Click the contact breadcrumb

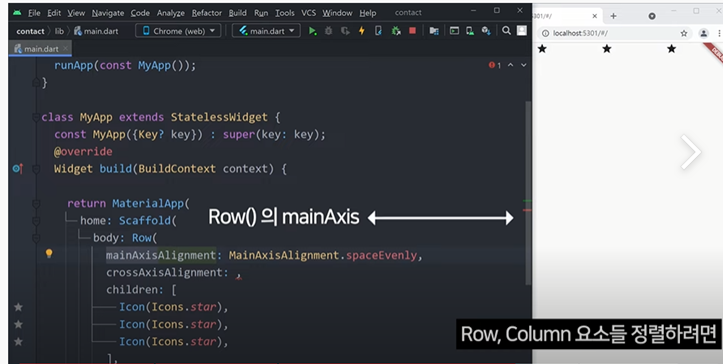click(x=30, y=31)
